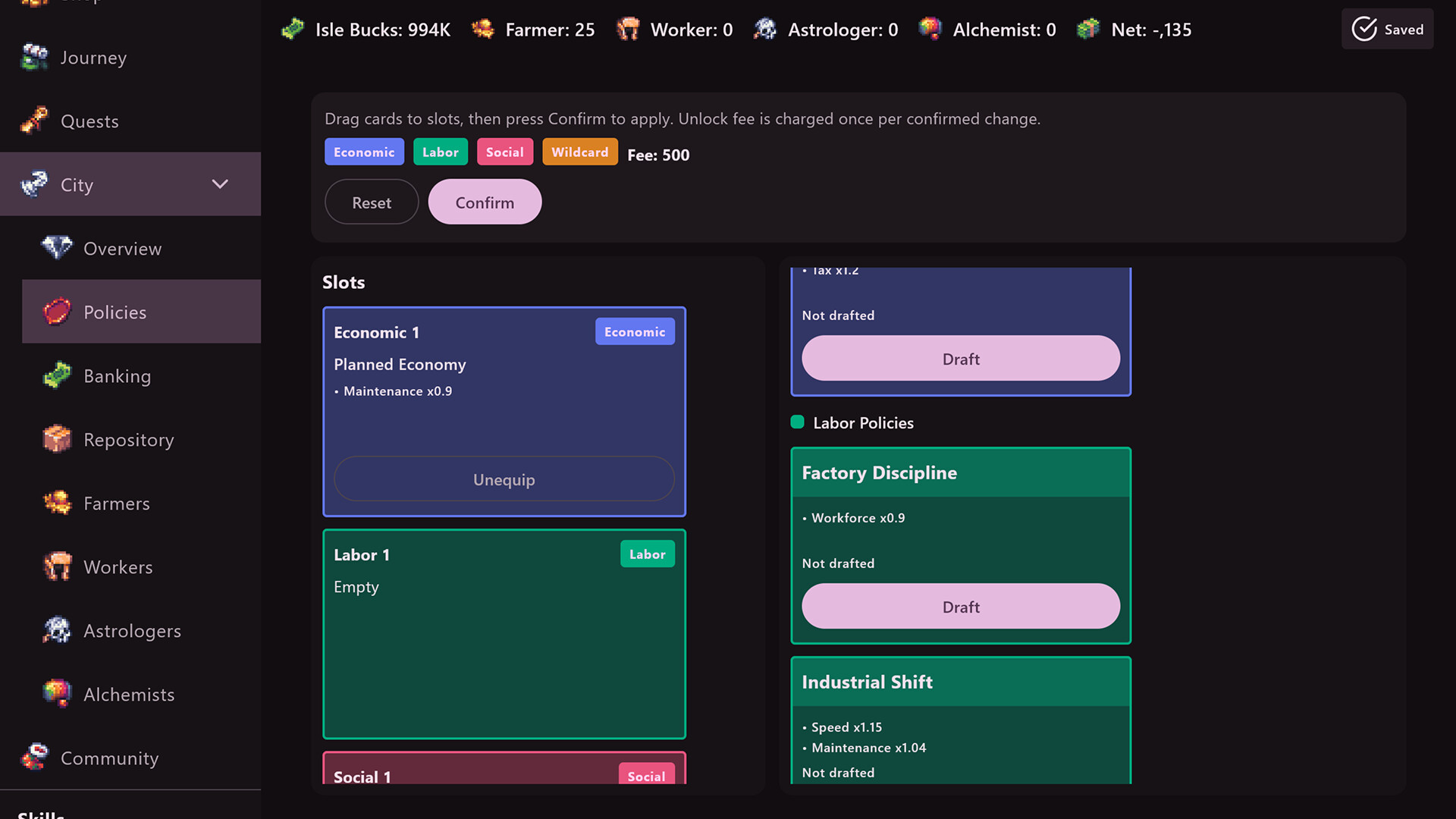Click the Banking cash icon
The image size is (1456, 819).
tap(57, 375)
